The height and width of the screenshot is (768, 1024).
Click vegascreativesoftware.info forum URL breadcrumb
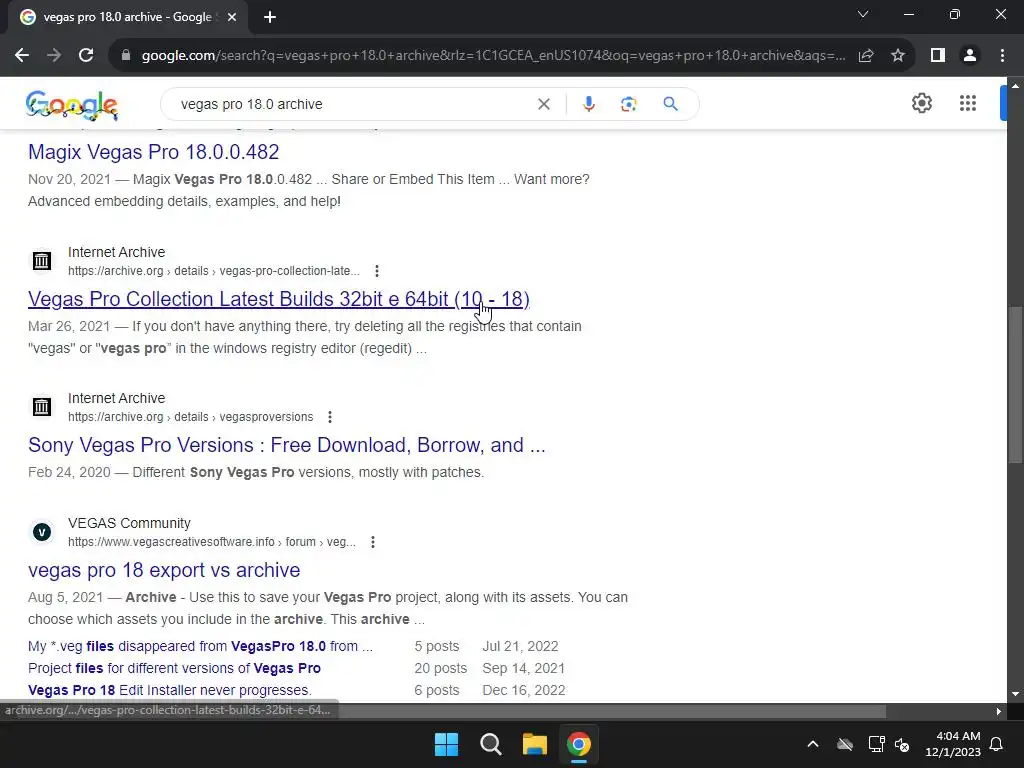point(212,542)
